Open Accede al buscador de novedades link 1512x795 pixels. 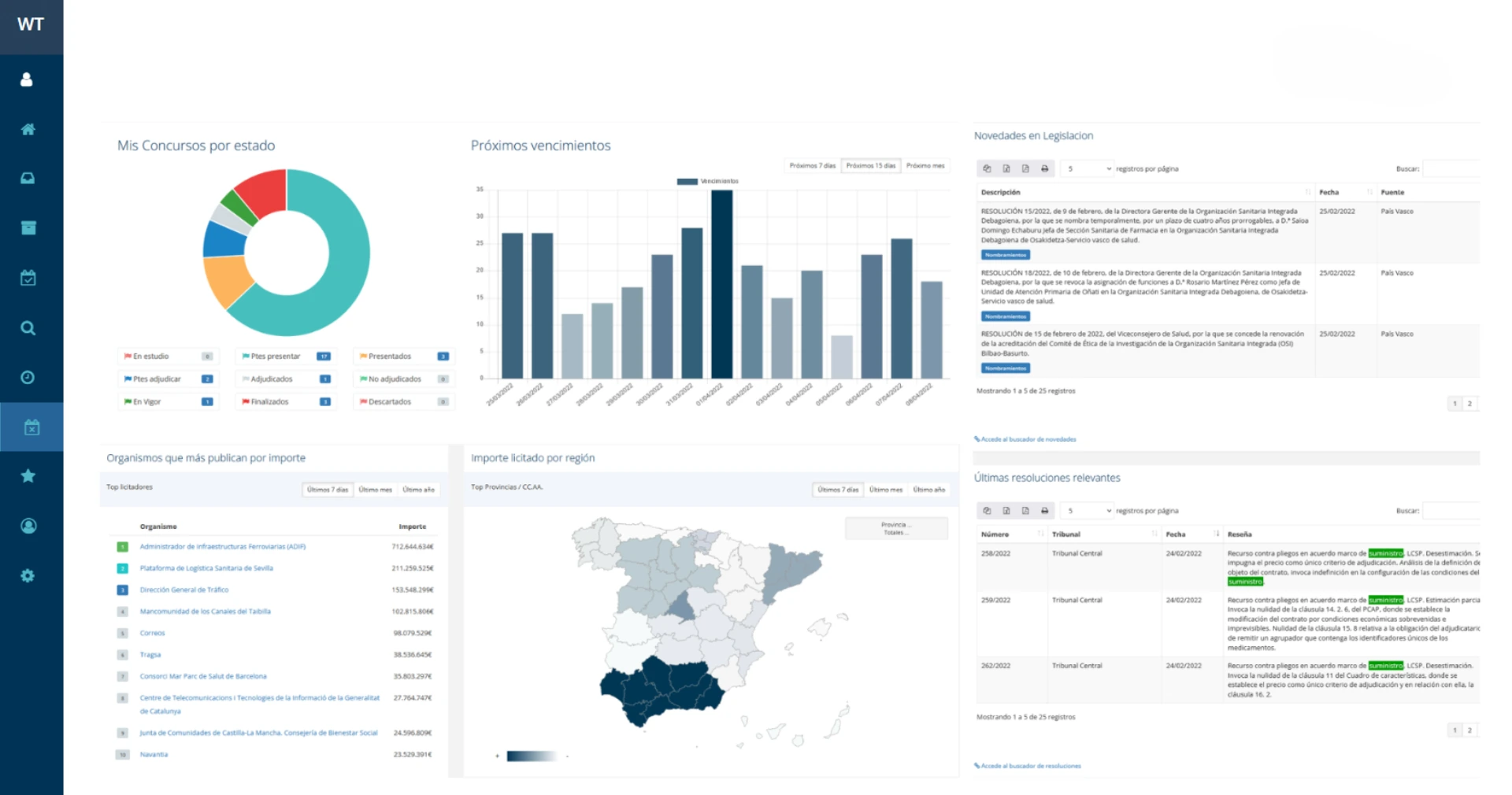1025,439
